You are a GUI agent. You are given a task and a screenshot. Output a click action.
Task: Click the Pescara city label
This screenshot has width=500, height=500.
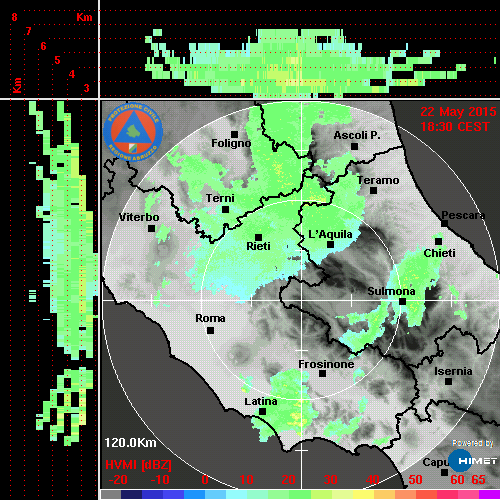[463, 215]
